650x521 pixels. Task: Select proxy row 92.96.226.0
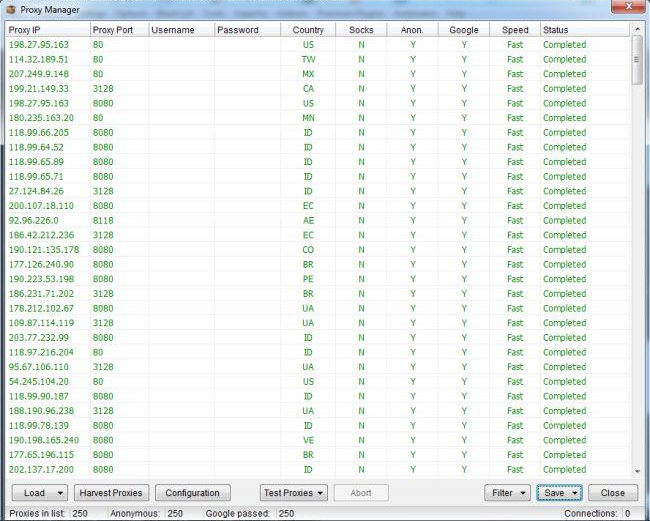point(318,221)
